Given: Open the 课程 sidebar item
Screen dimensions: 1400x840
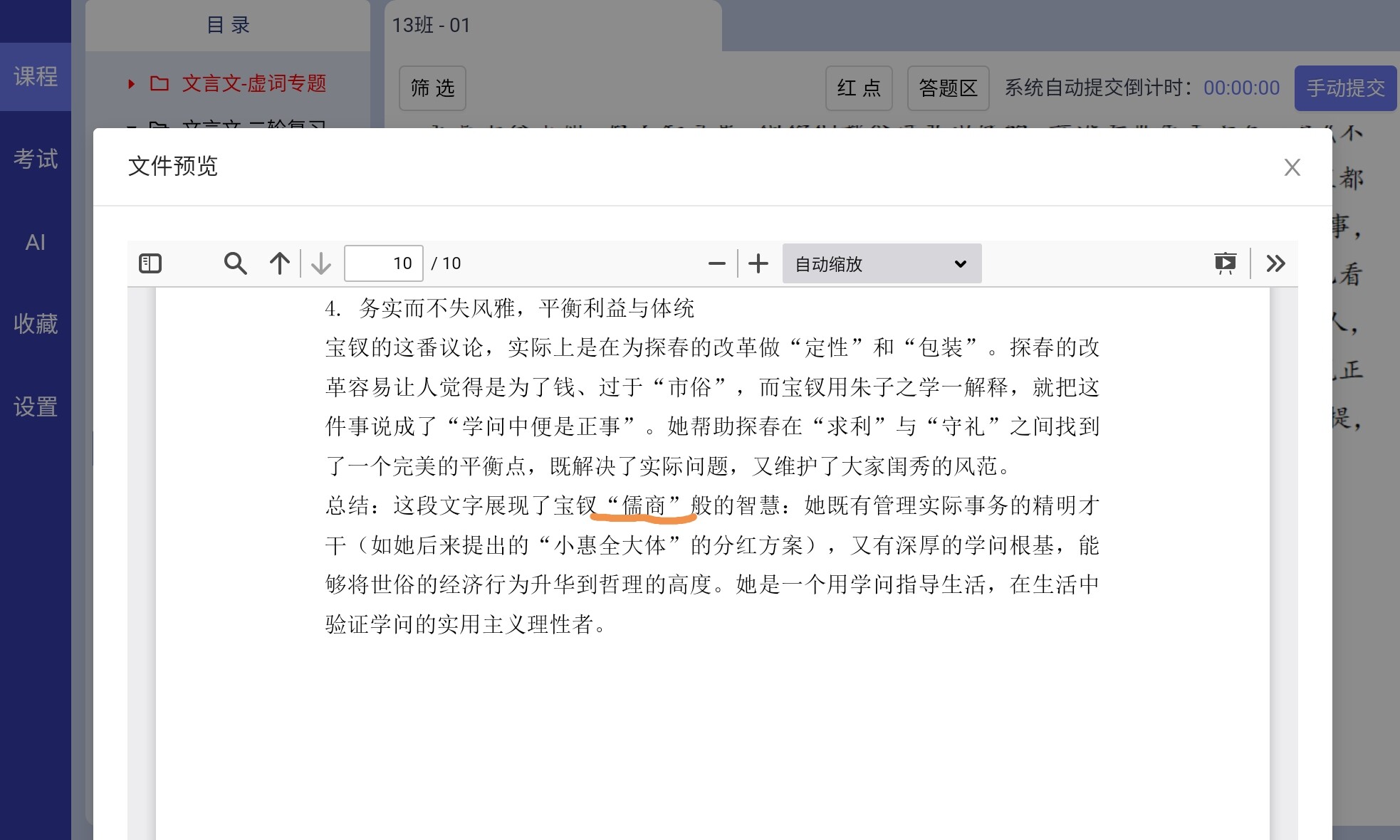Looking at the screenshot, I should click(36, 76).
